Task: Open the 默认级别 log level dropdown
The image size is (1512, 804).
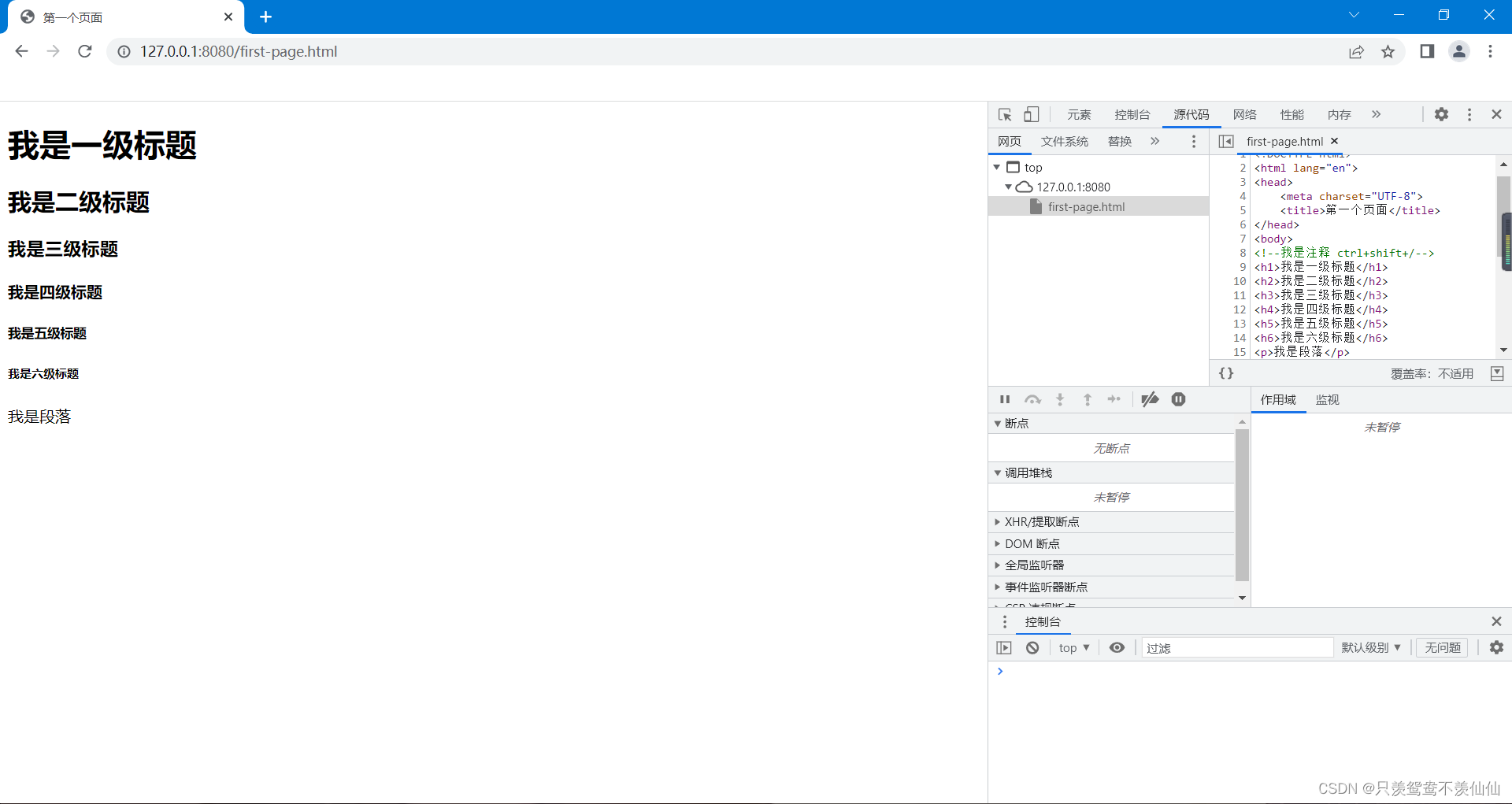Action: 1371,647
